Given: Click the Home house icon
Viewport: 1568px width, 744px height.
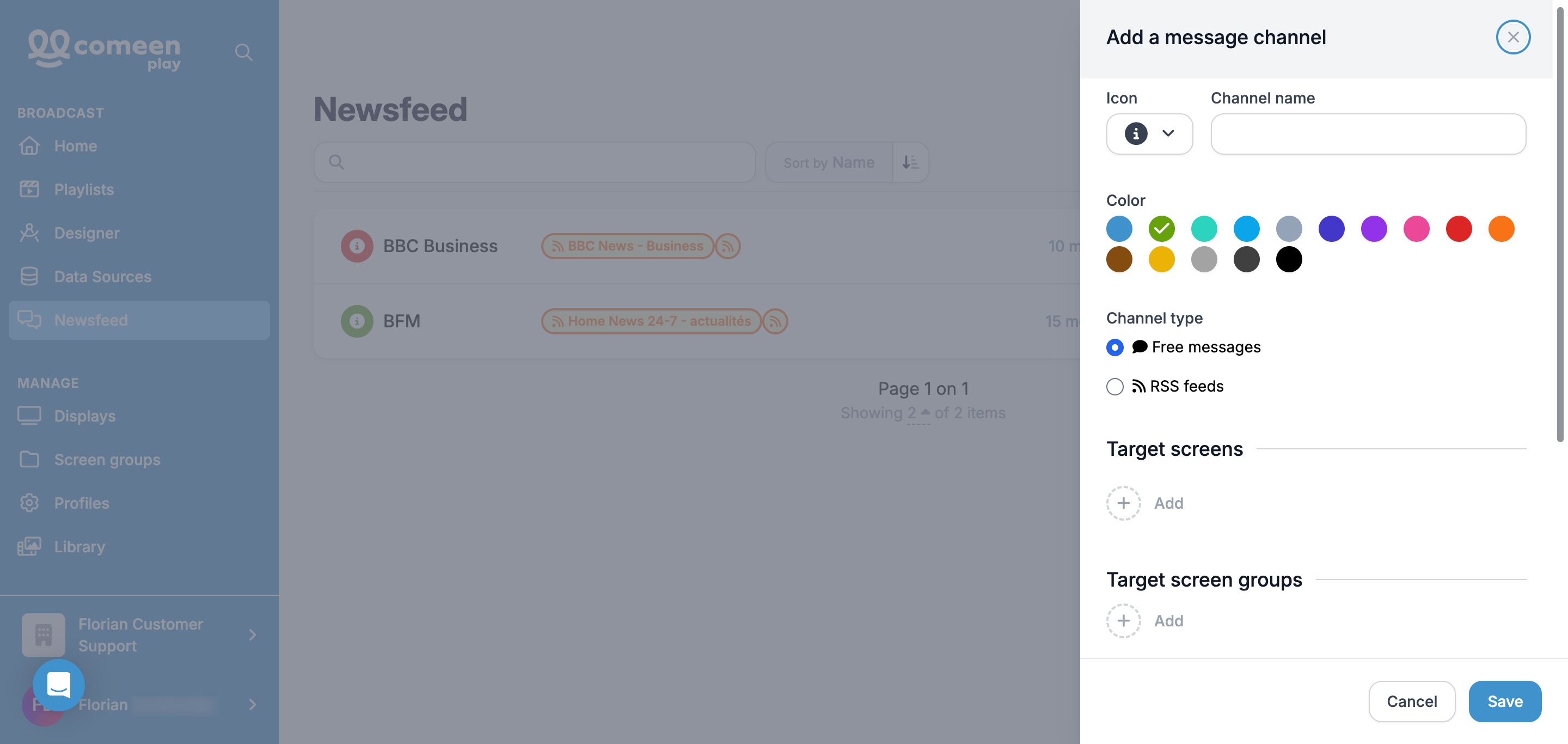Looking at the screenshot, I should tap(29, 146).
